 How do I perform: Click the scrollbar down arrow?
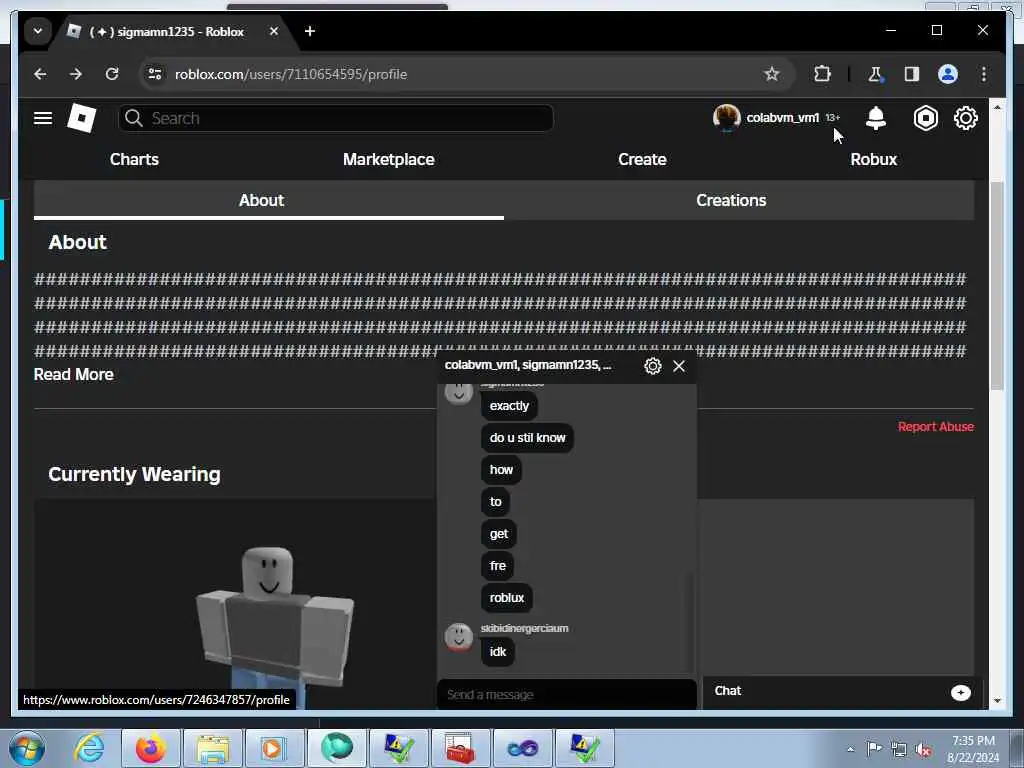(x=997, y=700)
